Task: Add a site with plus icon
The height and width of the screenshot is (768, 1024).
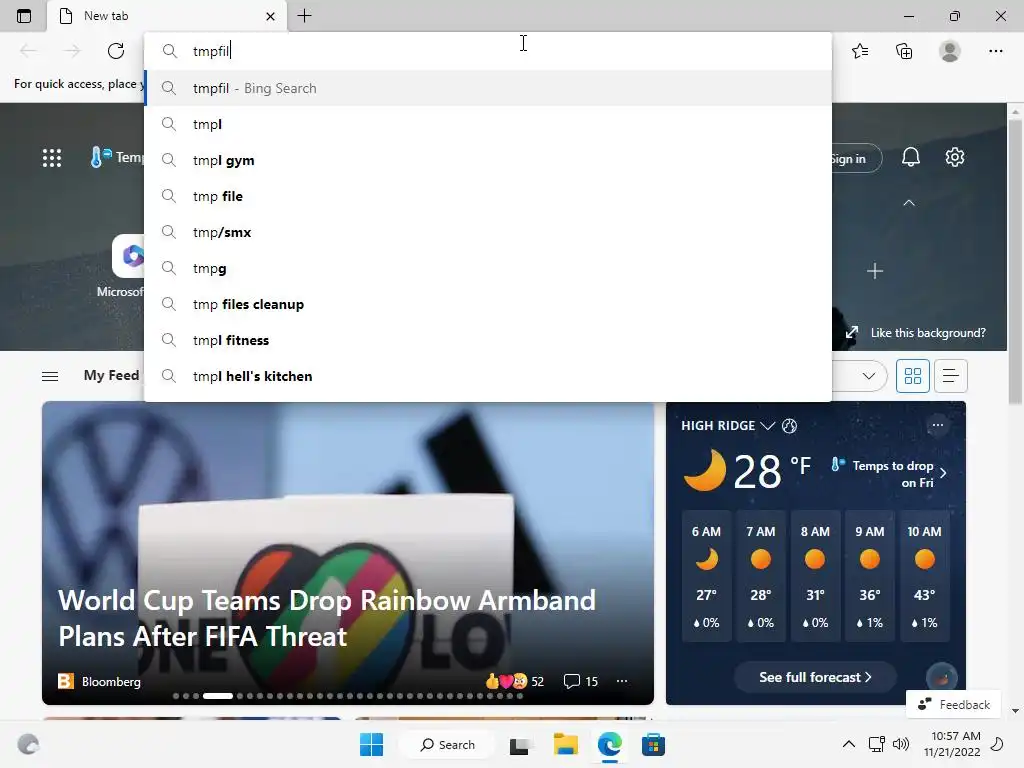Action: [874, 270]
